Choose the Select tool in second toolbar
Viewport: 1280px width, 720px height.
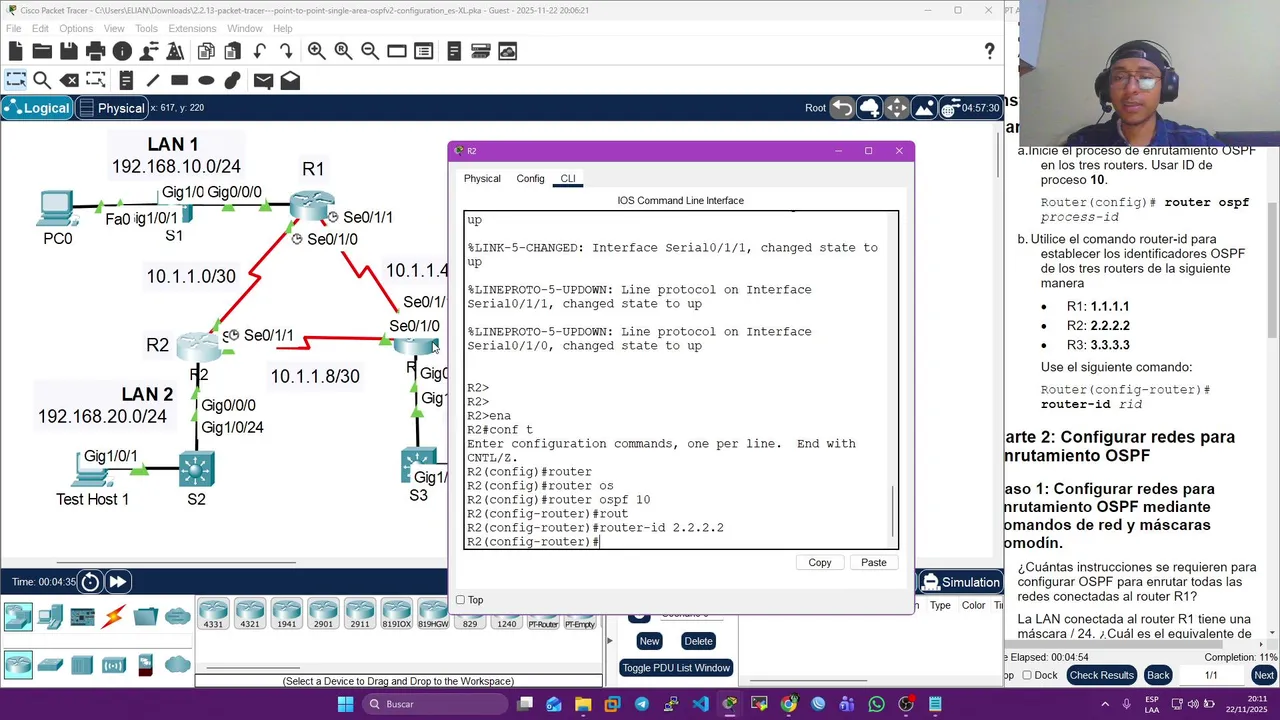tap(15, 80)
